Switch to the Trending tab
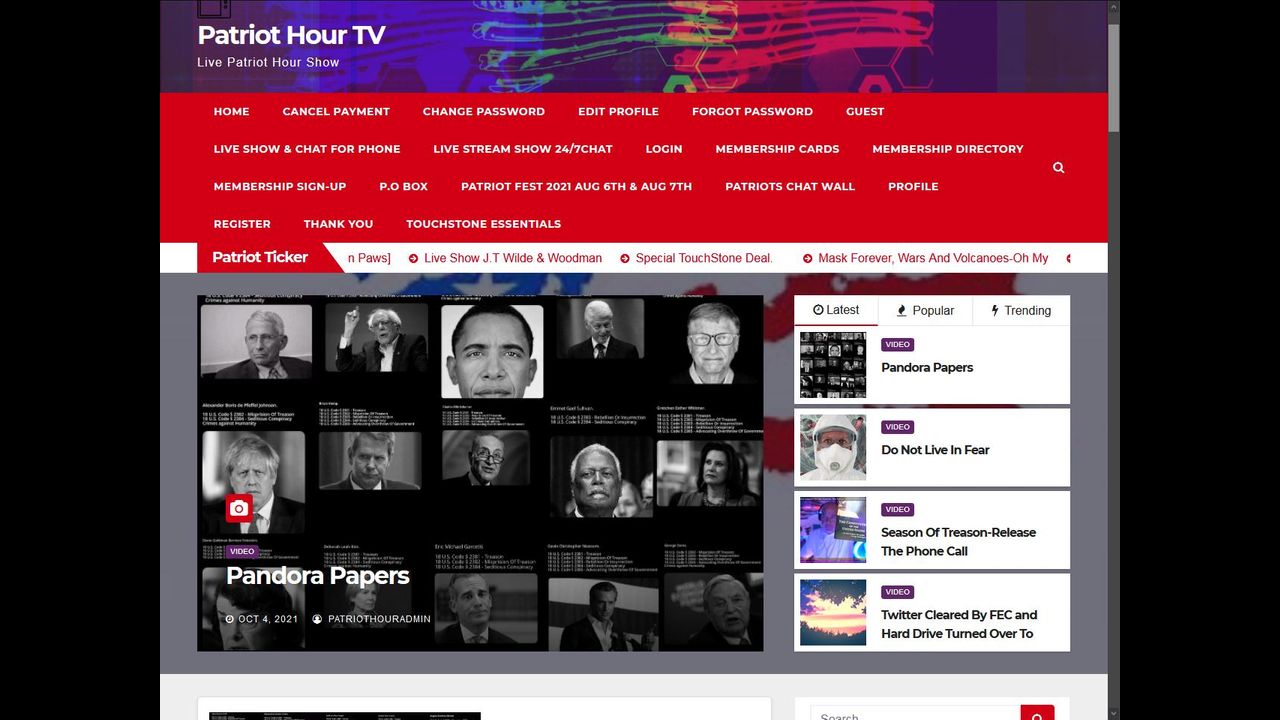 coord(1021,311)
